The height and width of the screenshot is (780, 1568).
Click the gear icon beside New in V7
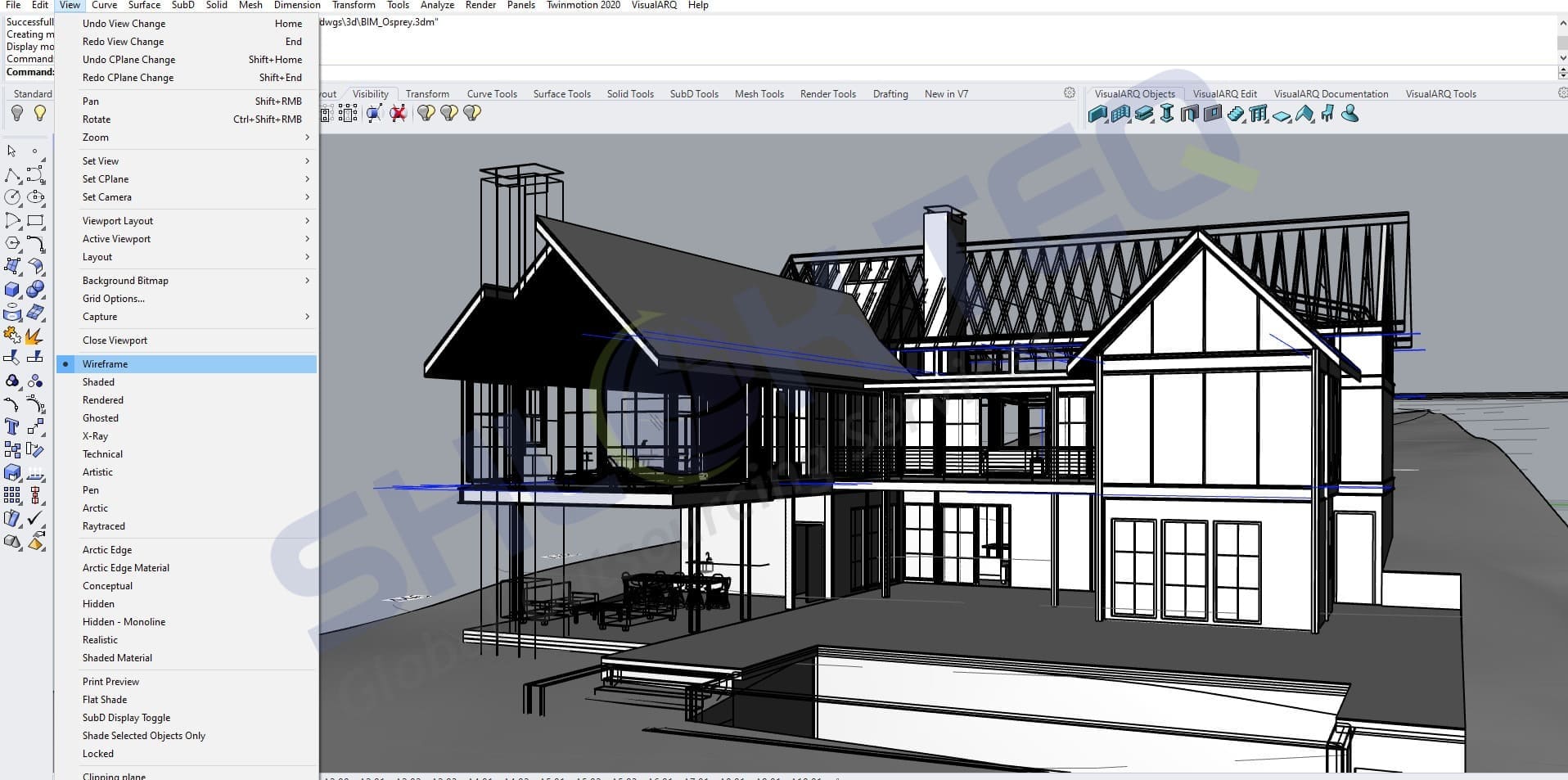1069,92
